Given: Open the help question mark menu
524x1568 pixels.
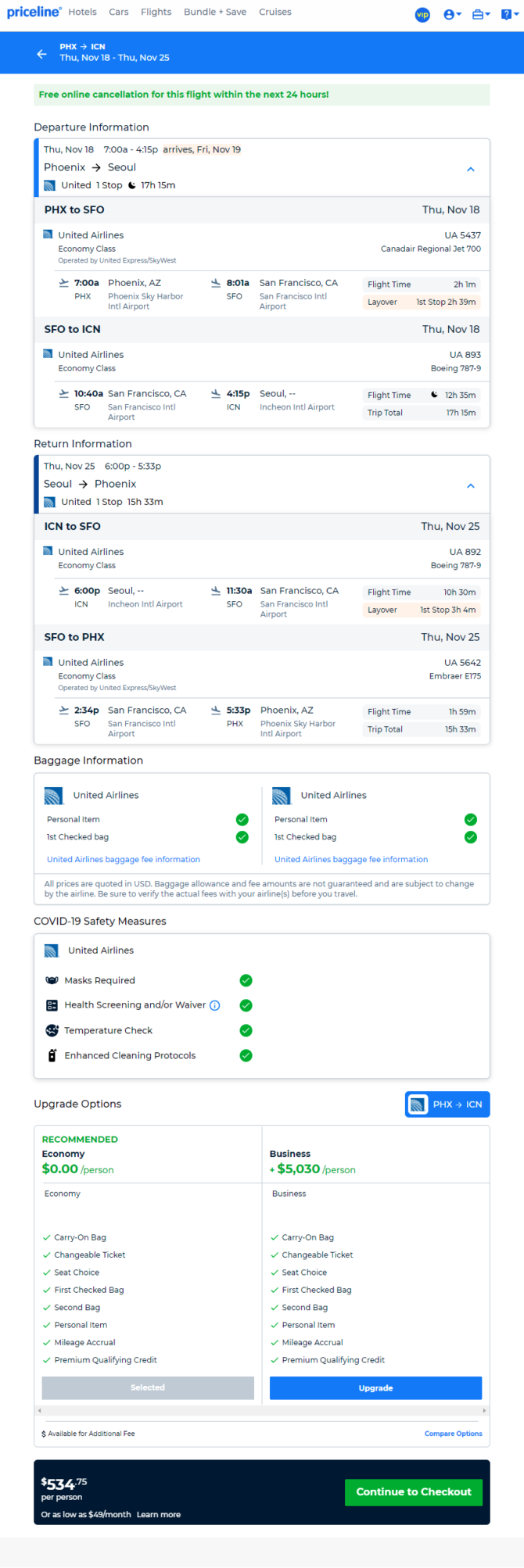Looking at the screenshot, I should (509, 15).
